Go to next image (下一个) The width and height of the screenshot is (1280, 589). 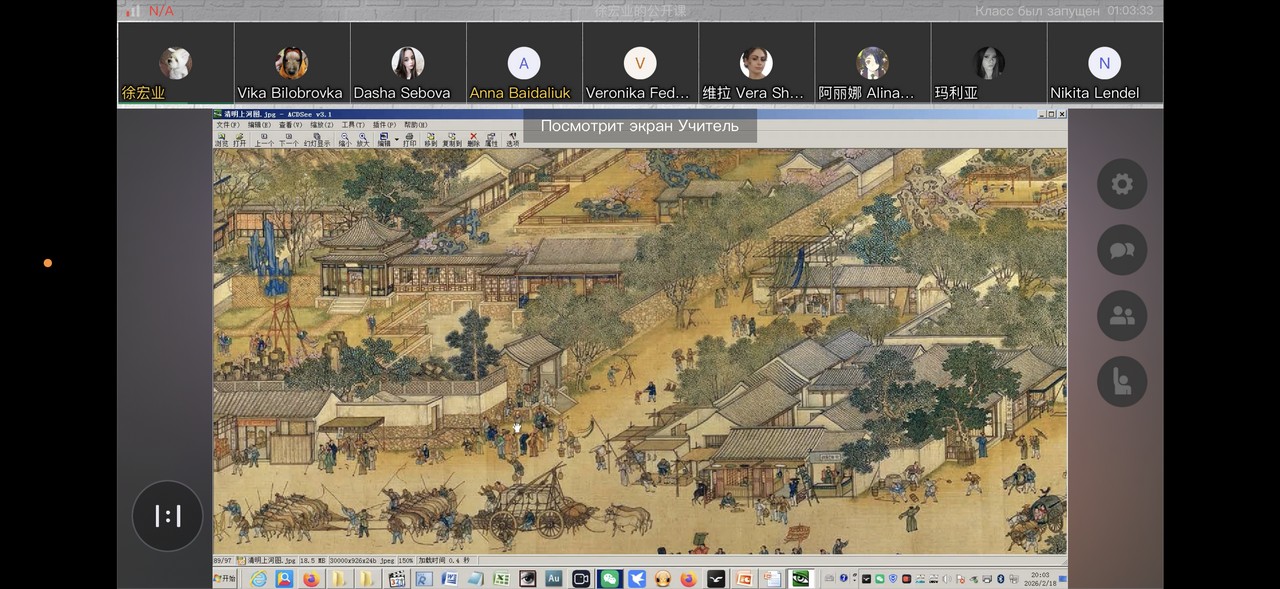tap(288, 139)
